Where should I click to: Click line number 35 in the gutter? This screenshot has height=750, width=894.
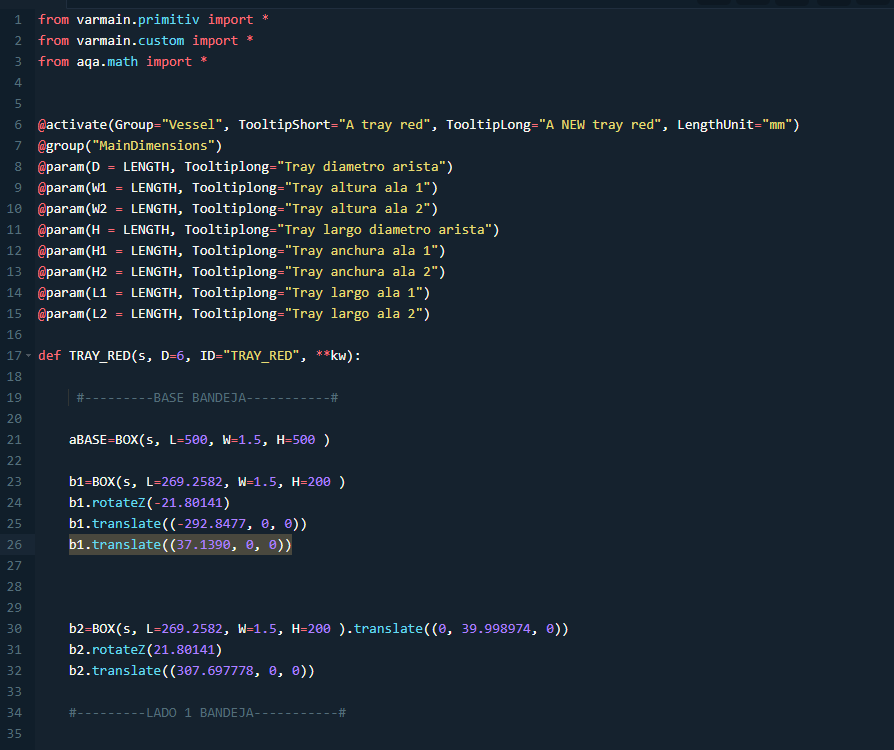[x=14, y=733]
